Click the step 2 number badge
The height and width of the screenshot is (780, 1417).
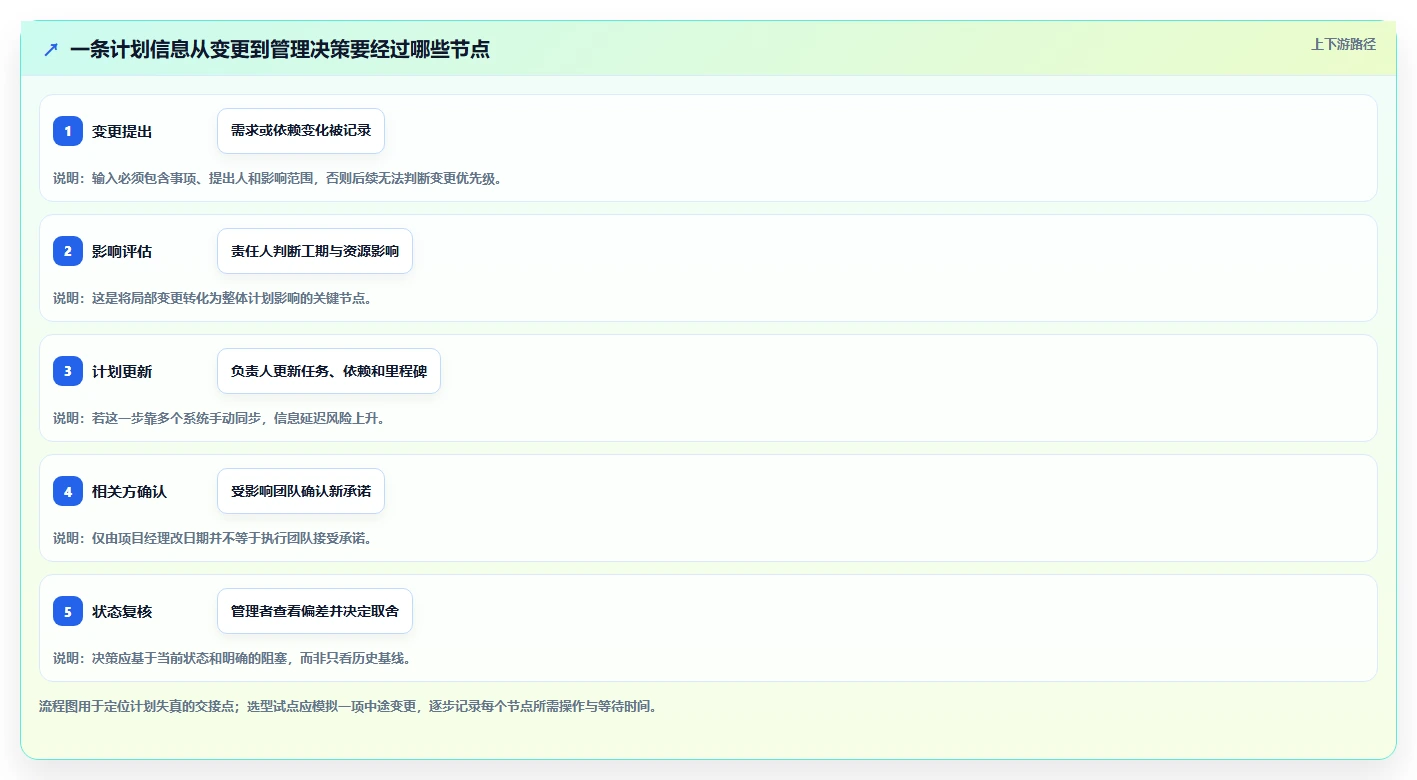(x=68, y=251)
